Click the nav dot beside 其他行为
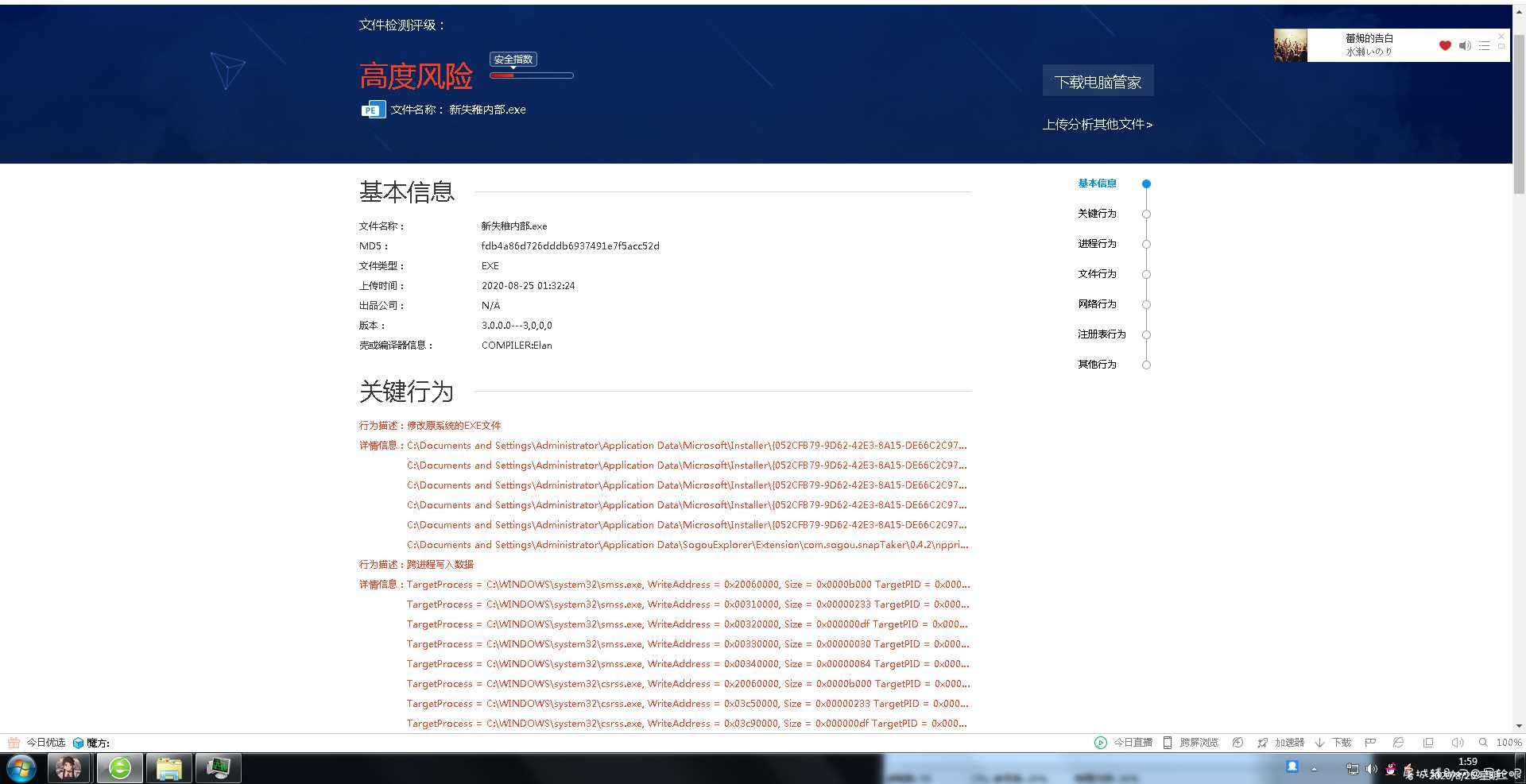Screen dimensions: 1526x784 (x=1146, y=365)
